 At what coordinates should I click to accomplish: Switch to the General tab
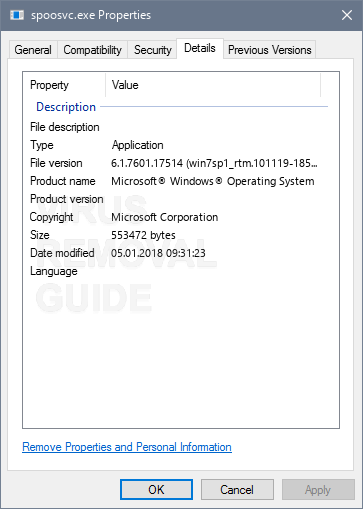33,50
